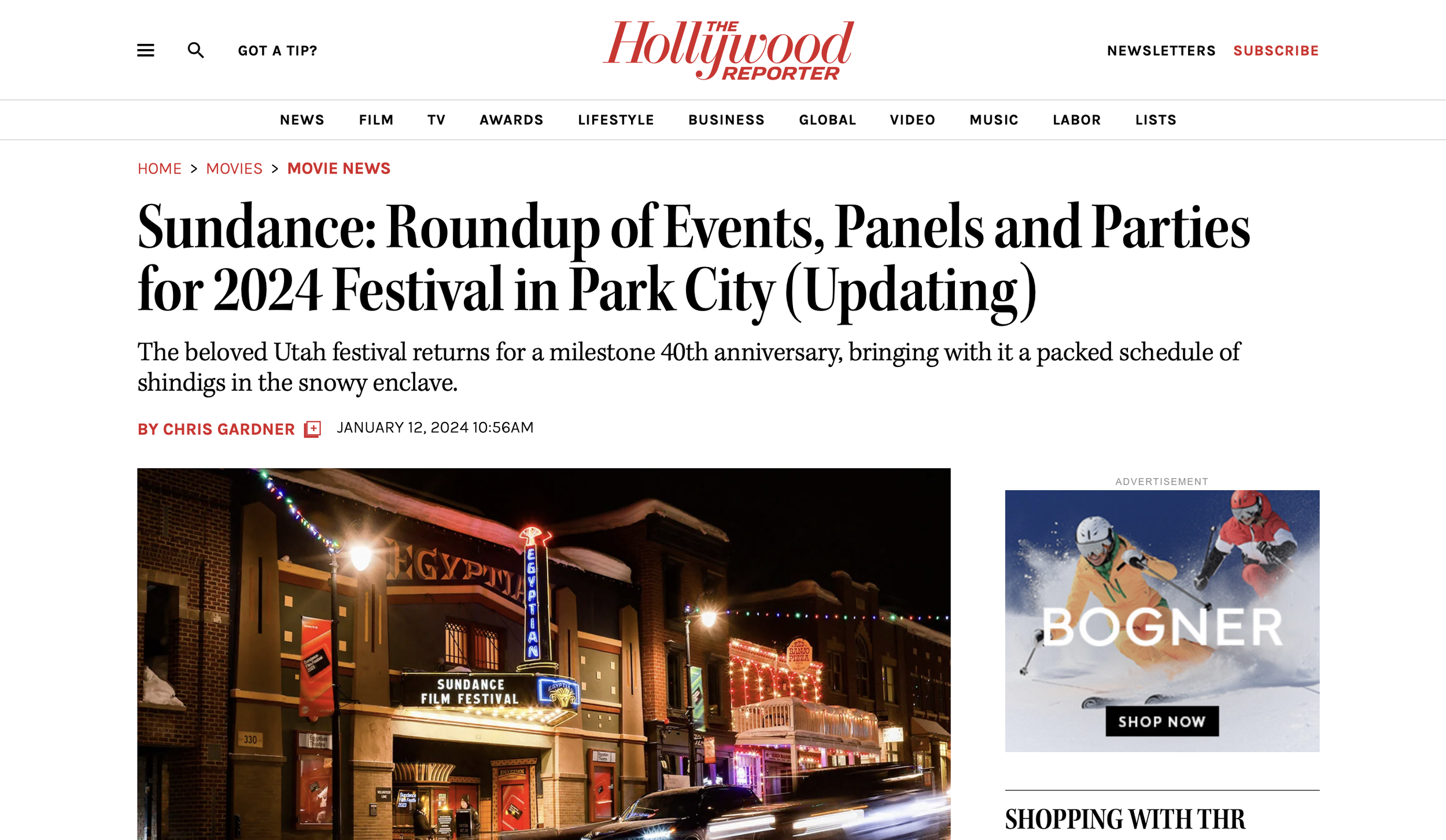
Task: Click the Home breadcrumb
Action: (x=159, y=169)
